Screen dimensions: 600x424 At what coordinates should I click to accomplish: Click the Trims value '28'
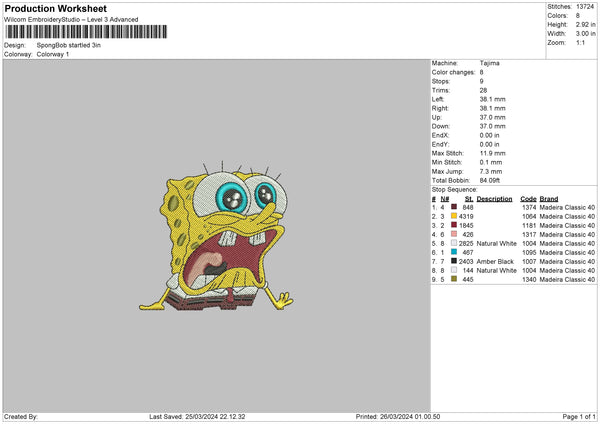483,90
